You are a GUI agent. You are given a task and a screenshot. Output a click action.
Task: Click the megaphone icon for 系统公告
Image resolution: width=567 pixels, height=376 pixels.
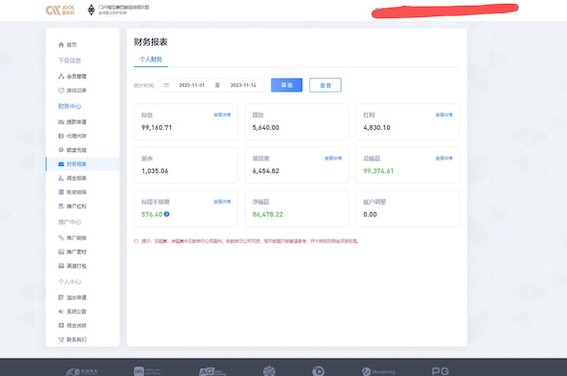click(x=61, y=311)
